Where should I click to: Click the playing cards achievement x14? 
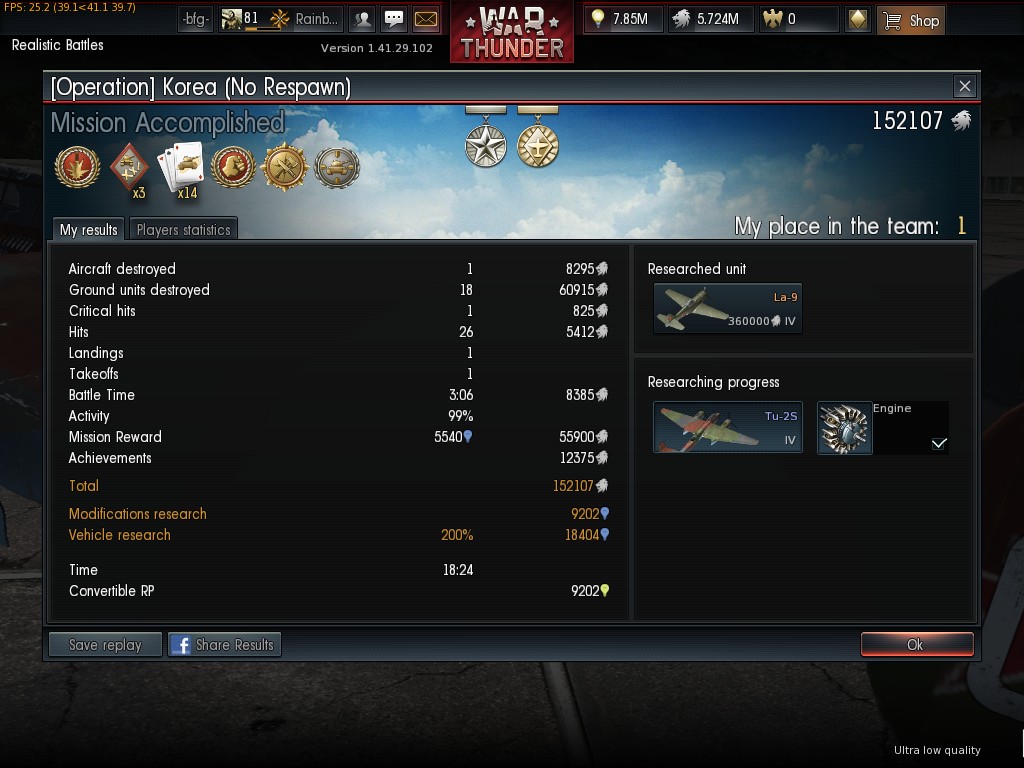(x=180, y=170)
